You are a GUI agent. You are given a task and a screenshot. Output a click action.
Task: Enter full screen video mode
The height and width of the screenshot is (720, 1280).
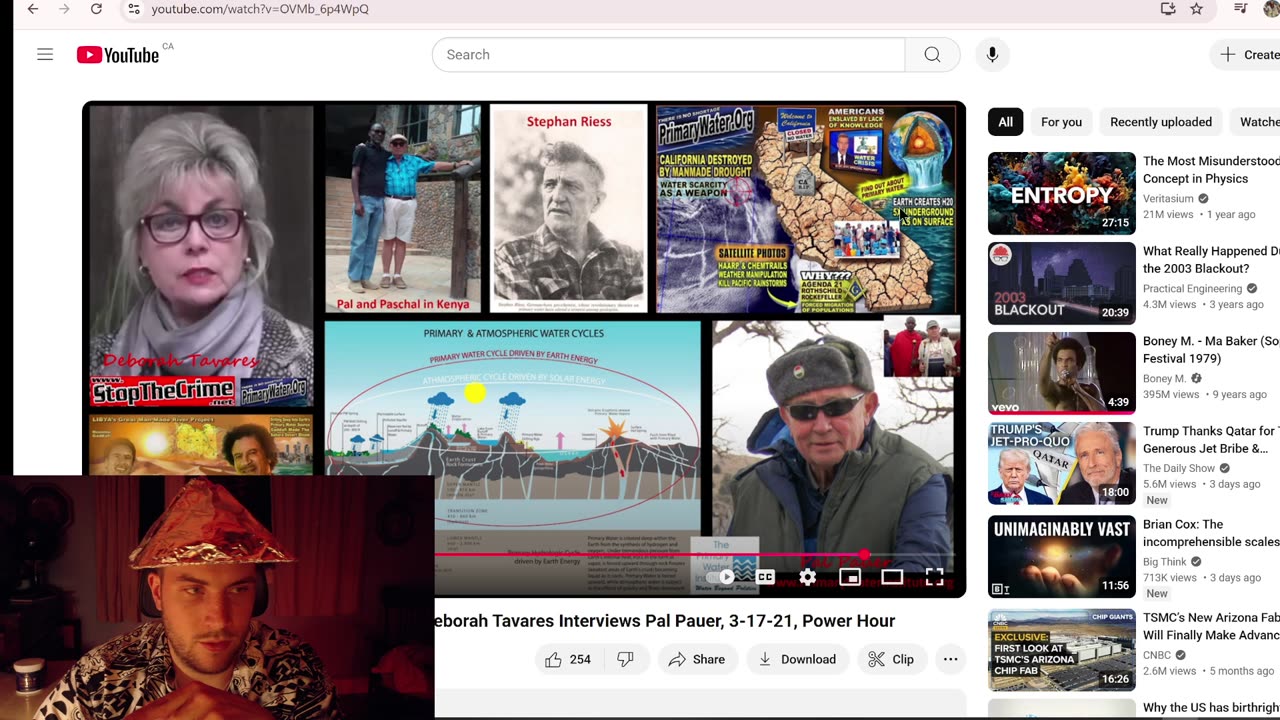(x=934, y=576)
